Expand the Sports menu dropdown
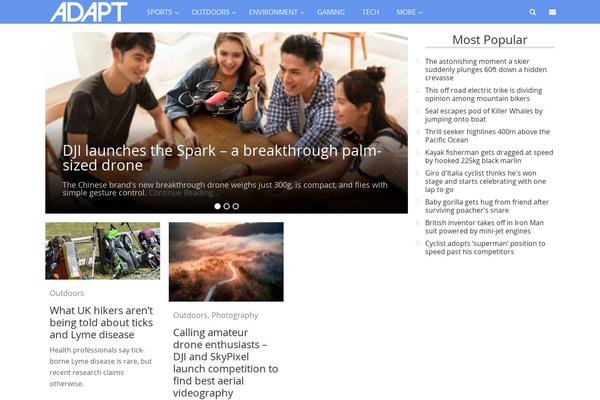 click(162, 12)
